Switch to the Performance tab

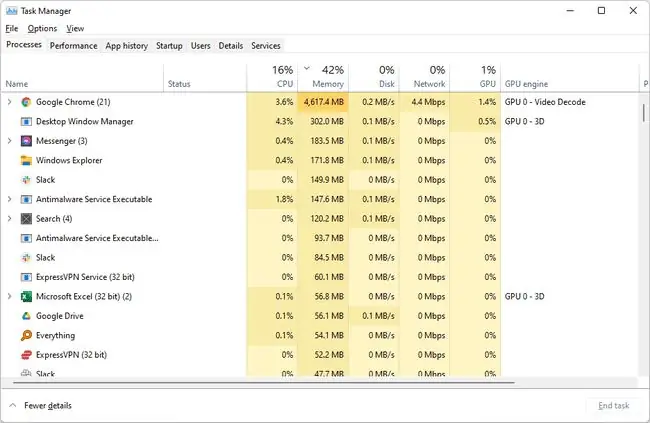pyautogui.click(x=74, y=46)
